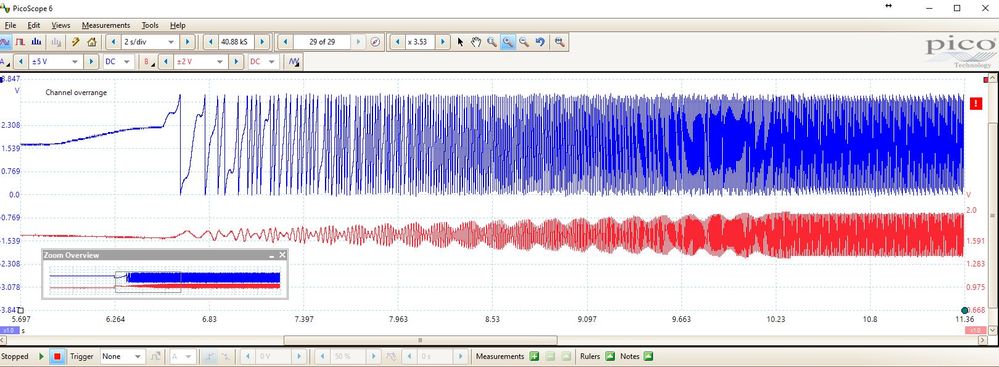Open Channel A DC coupling dropdown

tap(126, 62)
